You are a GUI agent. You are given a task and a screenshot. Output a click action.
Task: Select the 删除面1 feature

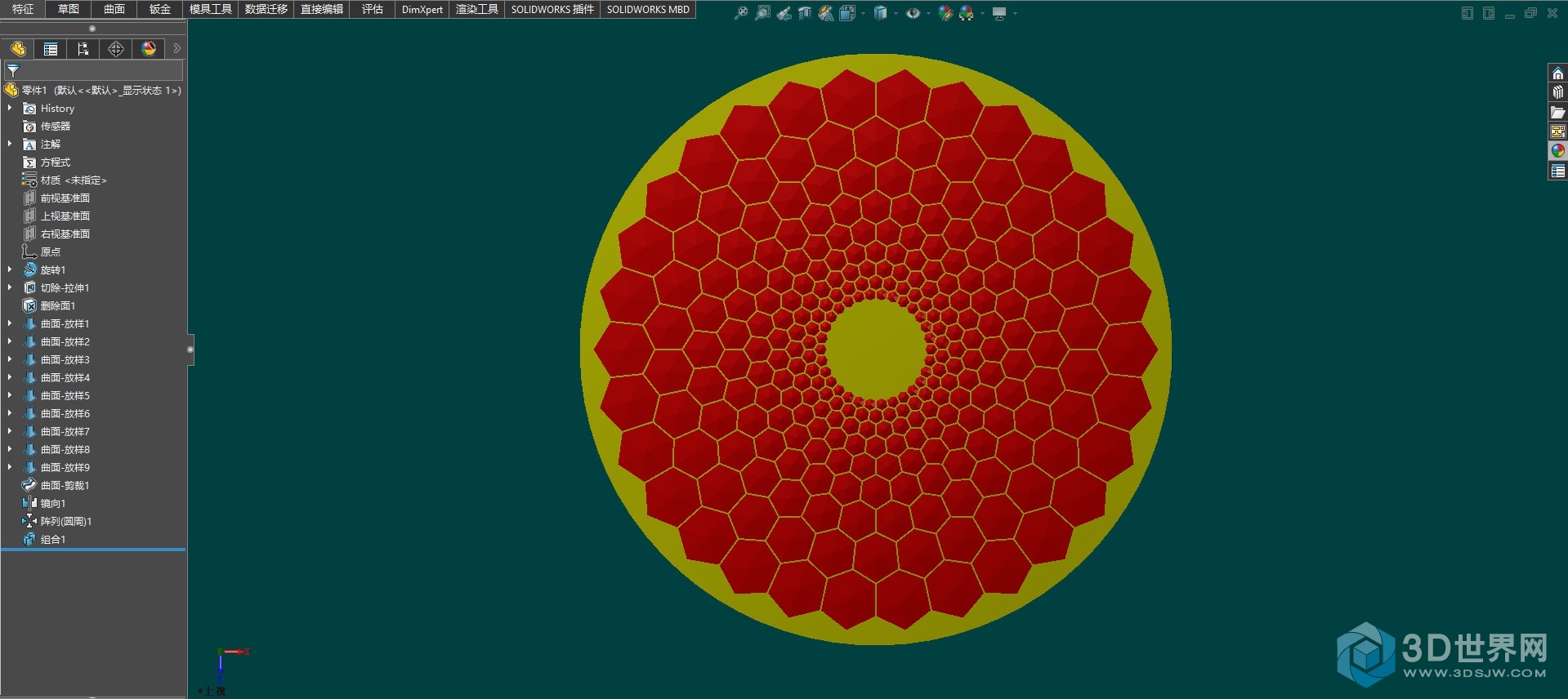click(x=49, y=305)
